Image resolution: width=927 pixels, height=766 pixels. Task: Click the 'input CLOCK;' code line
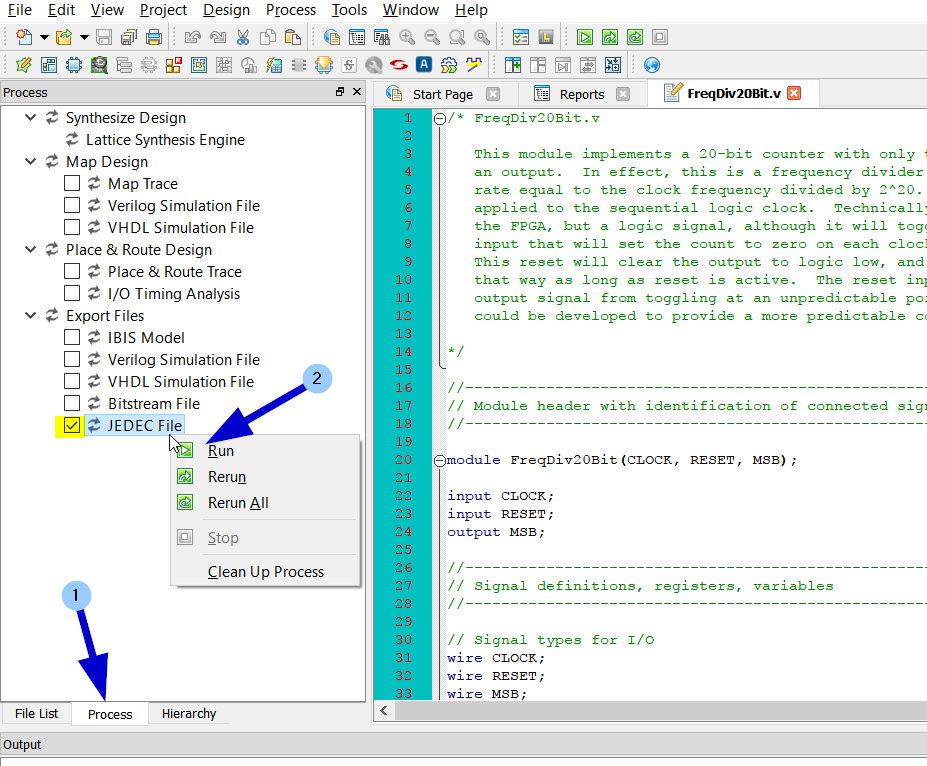[500, 496]
